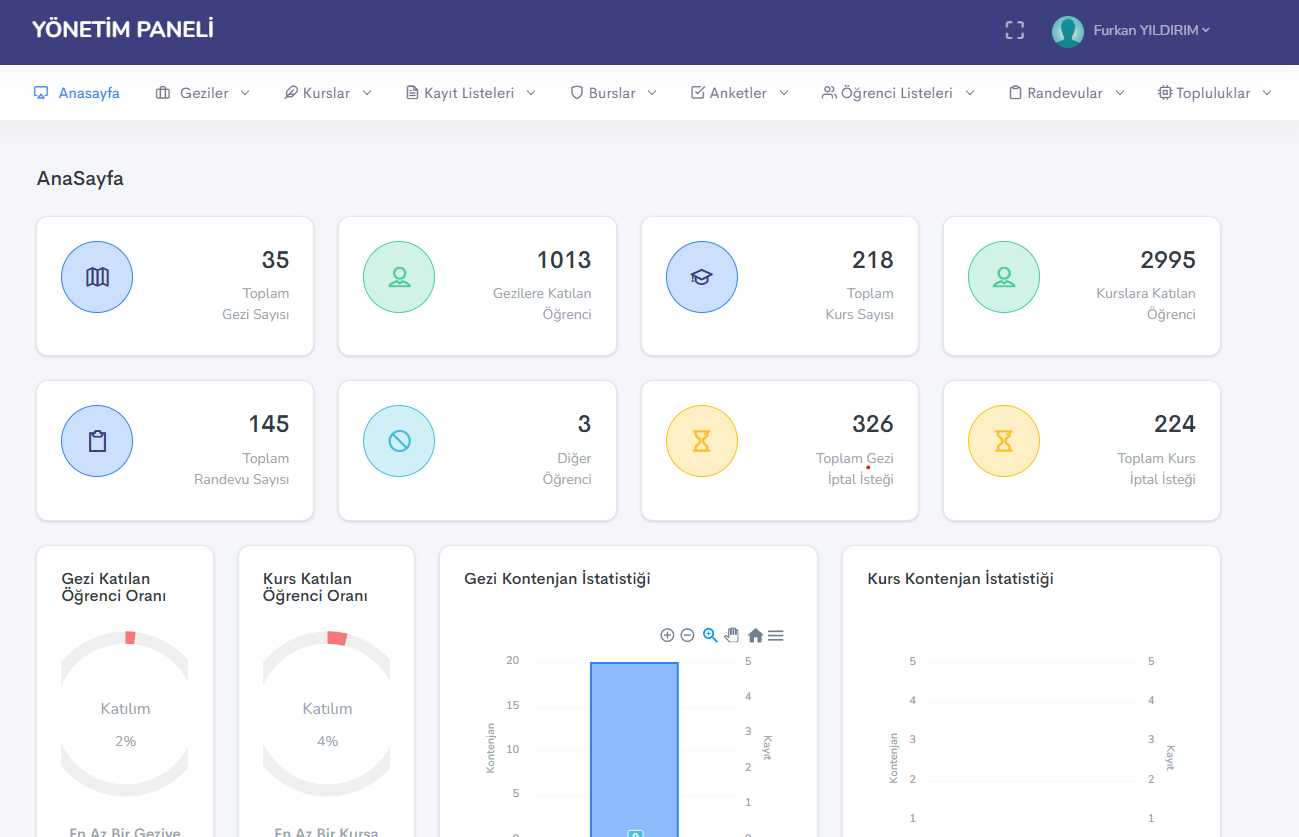The image size is (1299, 837).
Task: Click the value 2995 on the Kurslara Katılan card
Action: coord(1168,260)
